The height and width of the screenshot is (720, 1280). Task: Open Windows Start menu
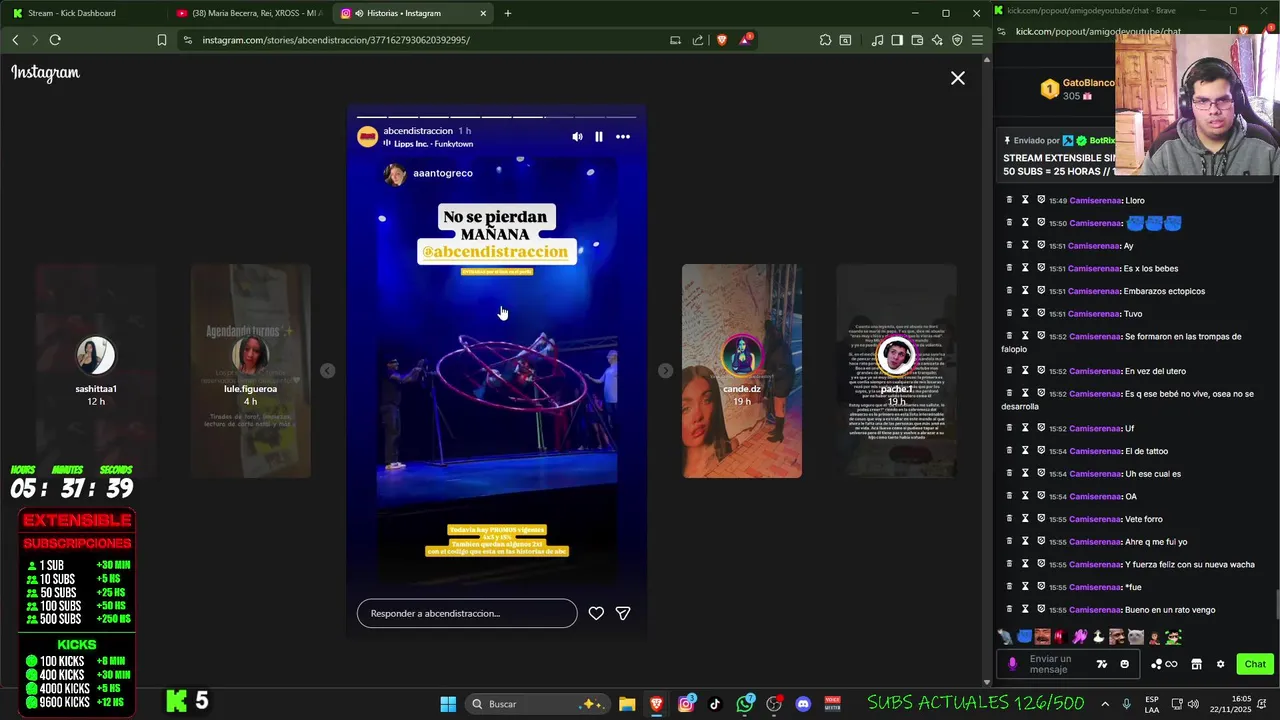point(448,704)
